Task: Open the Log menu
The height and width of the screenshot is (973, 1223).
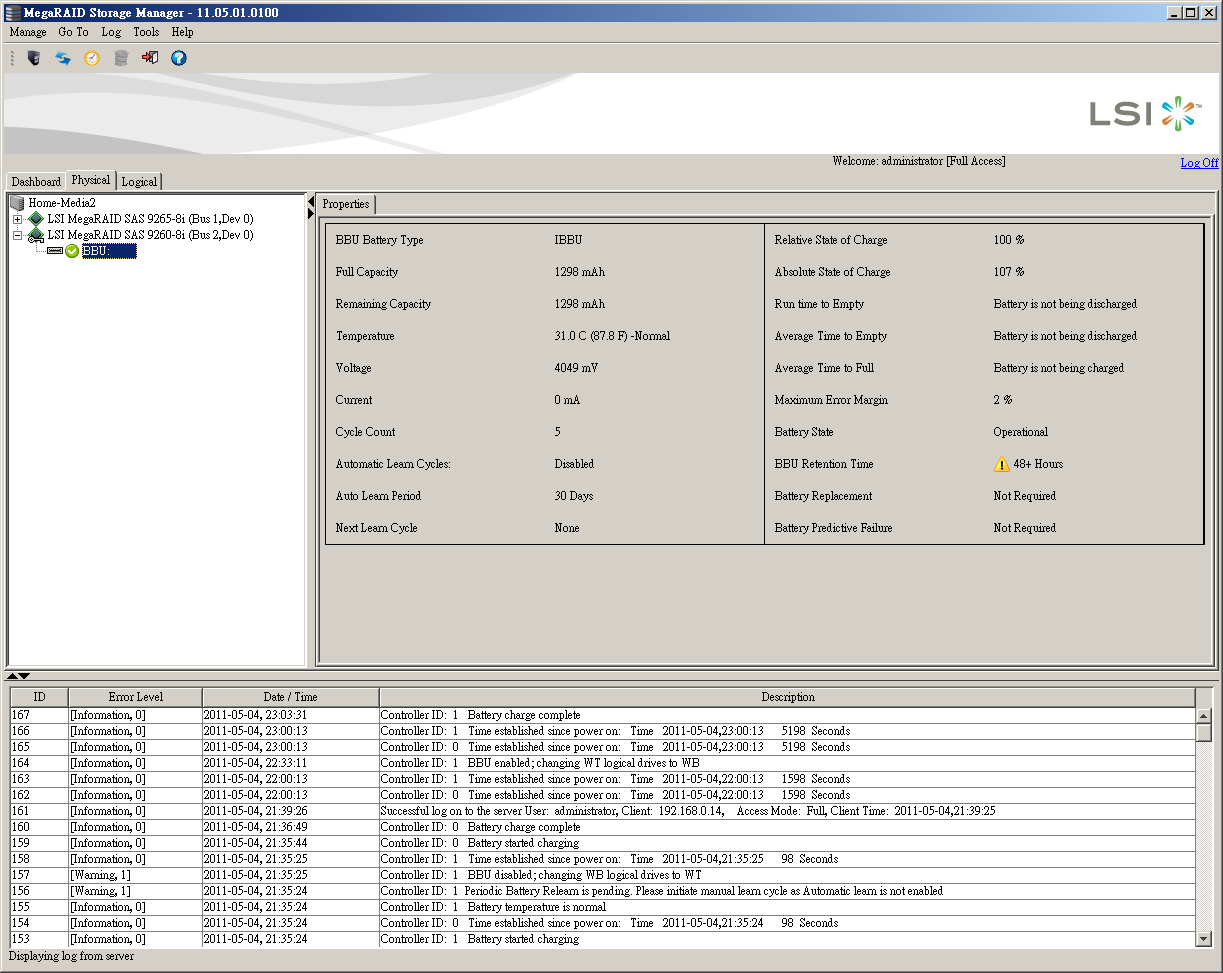Action: pos(111,32)
